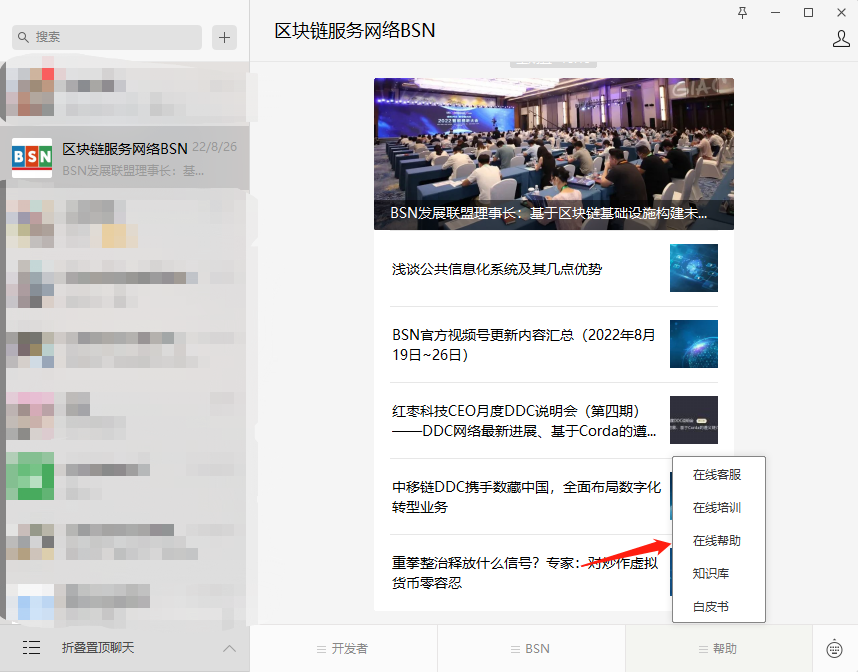The image size is (858, 672).
Task: Open the account profile icon
Action: [841, 38]
